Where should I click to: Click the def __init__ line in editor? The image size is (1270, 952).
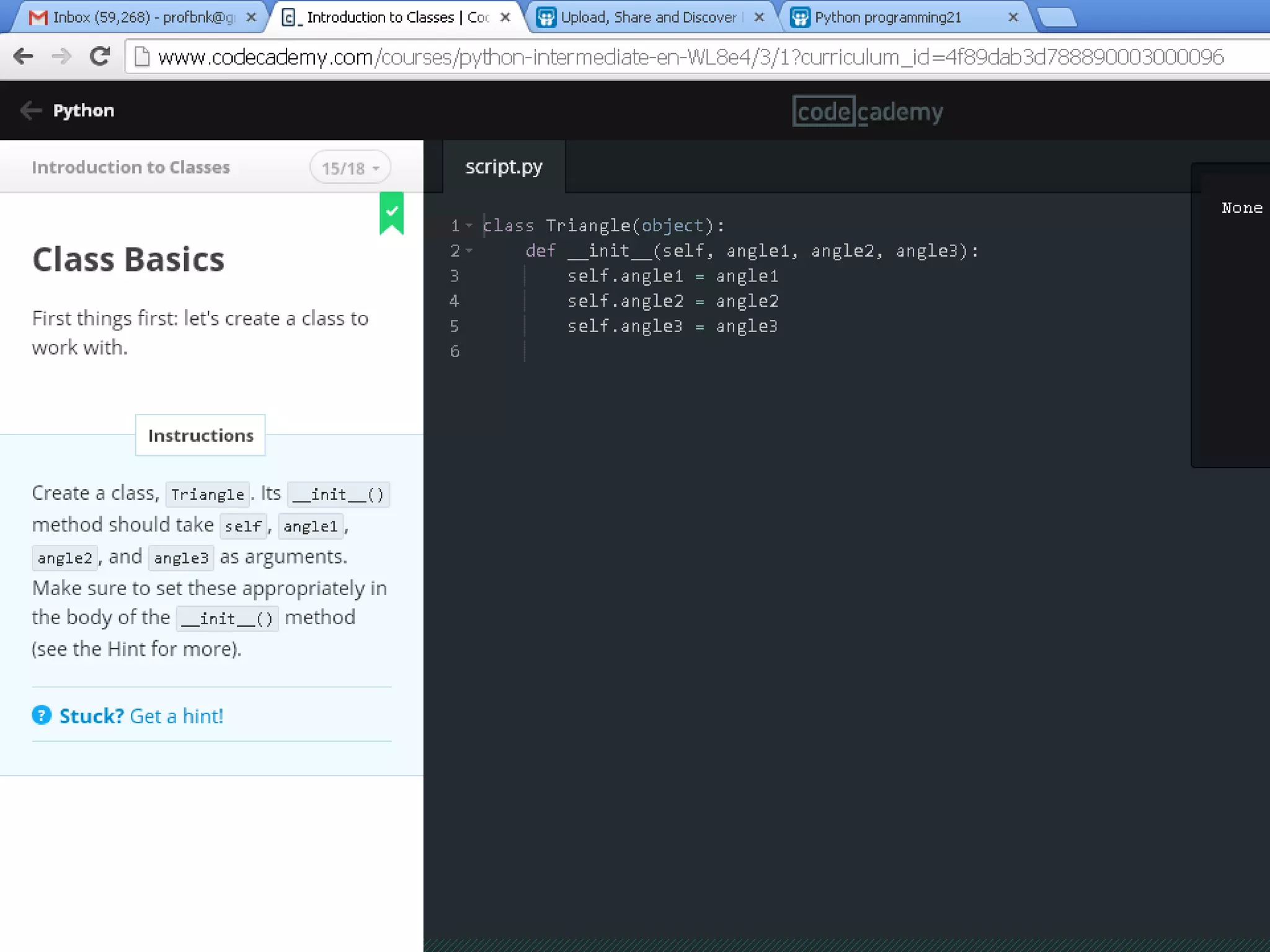pyautogui.click(x=752, y=251)
